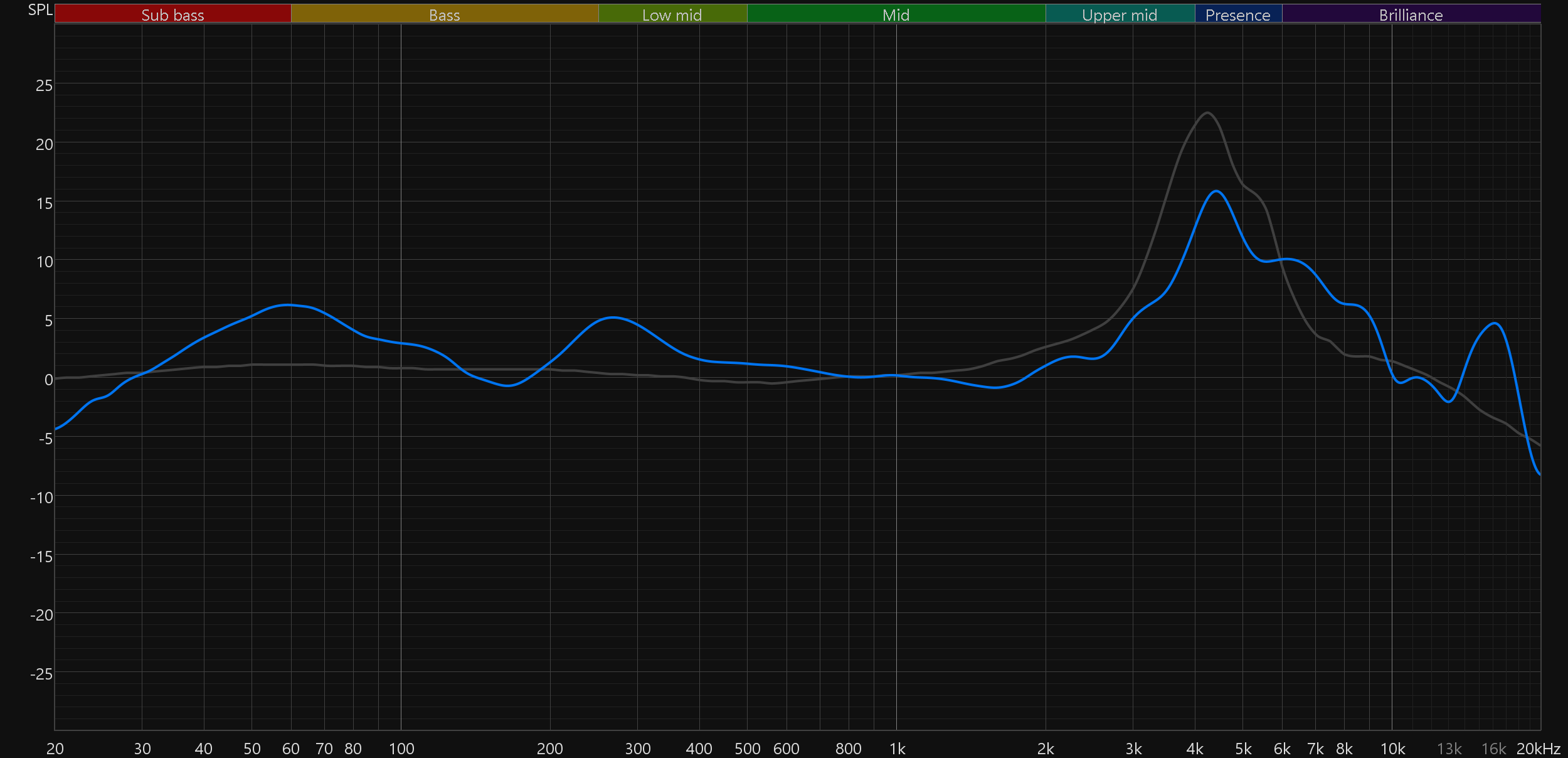Click the 25 dB level label
This screenshot has height=758, width=1568.
point(44,85)
